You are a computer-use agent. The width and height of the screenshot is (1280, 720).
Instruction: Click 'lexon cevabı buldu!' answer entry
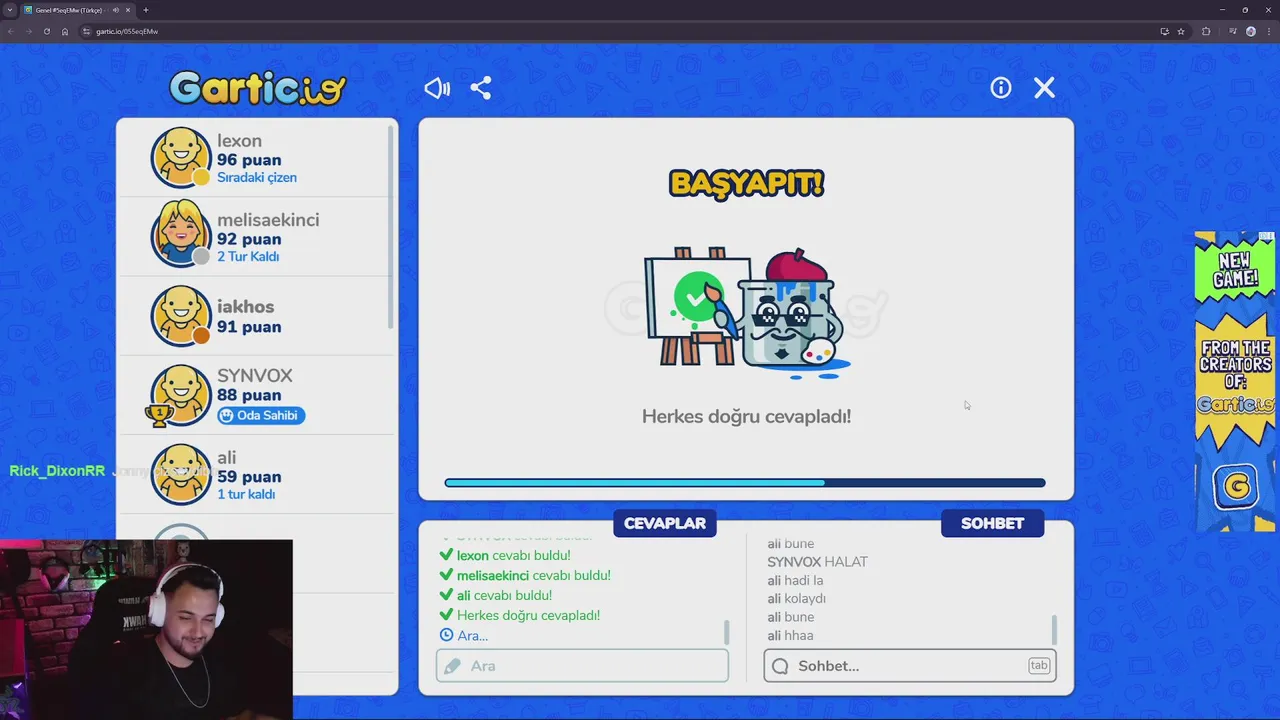[505, 556]
